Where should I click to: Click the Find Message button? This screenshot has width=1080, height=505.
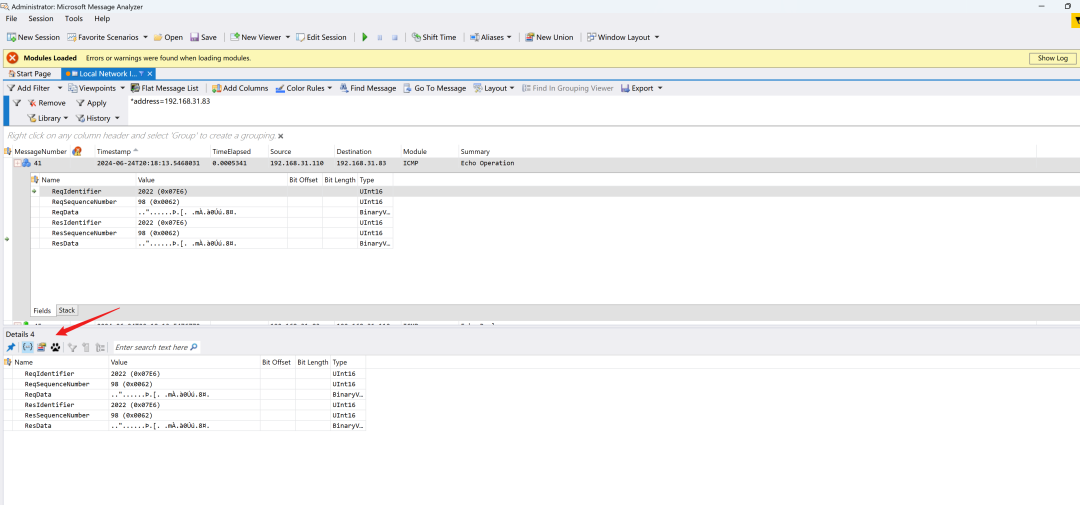[x=367, y=88]
